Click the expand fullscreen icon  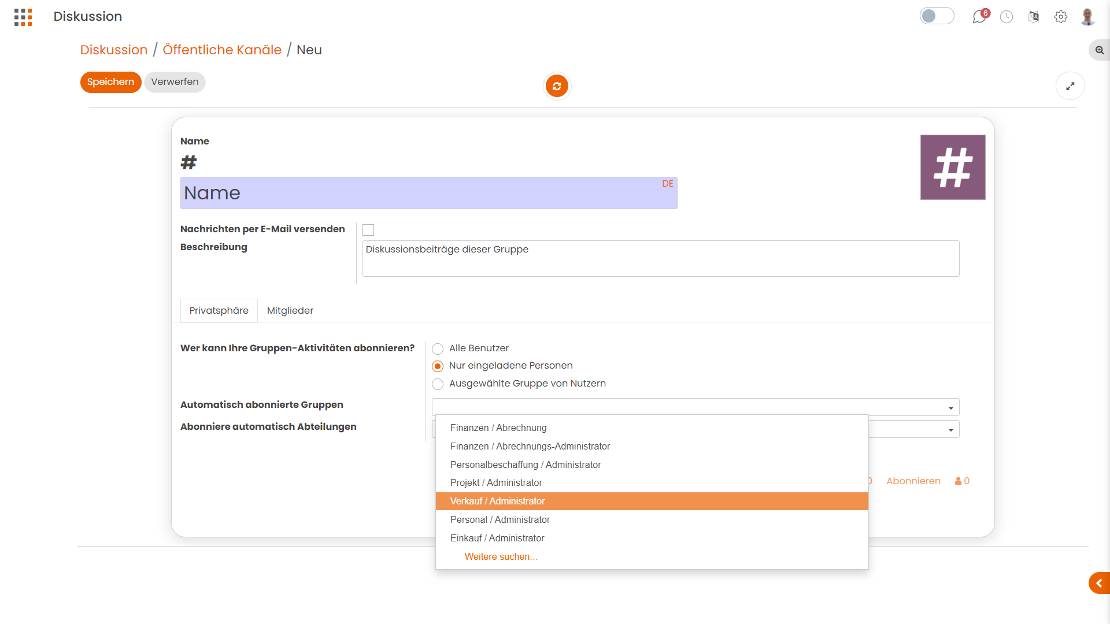[1070, 86]
